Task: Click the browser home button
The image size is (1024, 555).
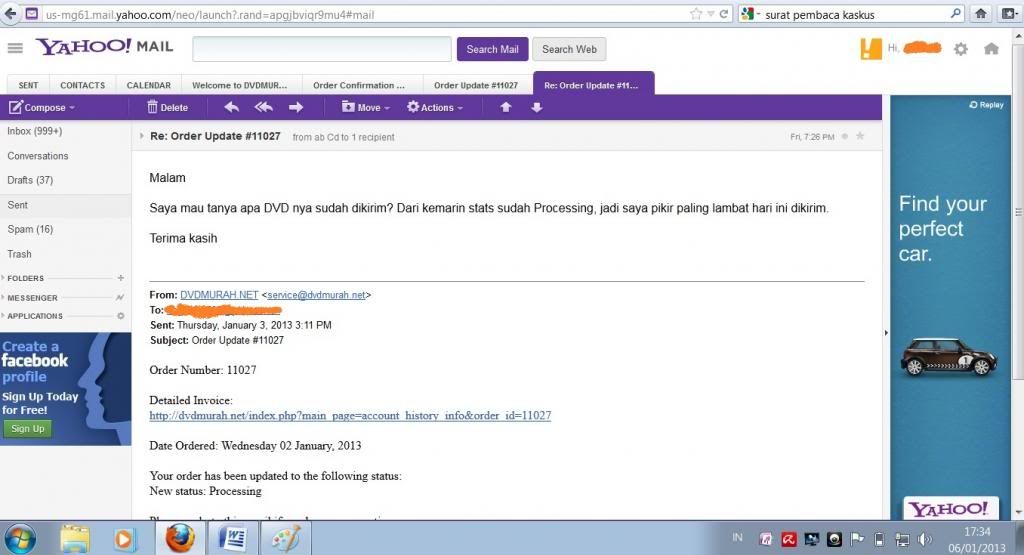Action: (x=980, y=14)
